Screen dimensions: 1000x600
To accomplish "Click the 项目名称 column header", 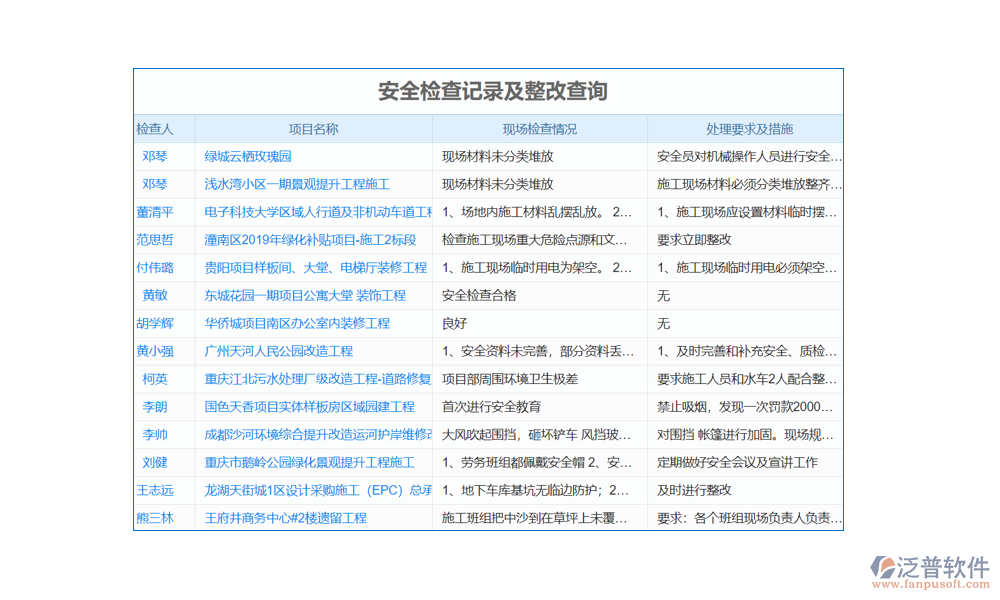I will click(313, 129).
